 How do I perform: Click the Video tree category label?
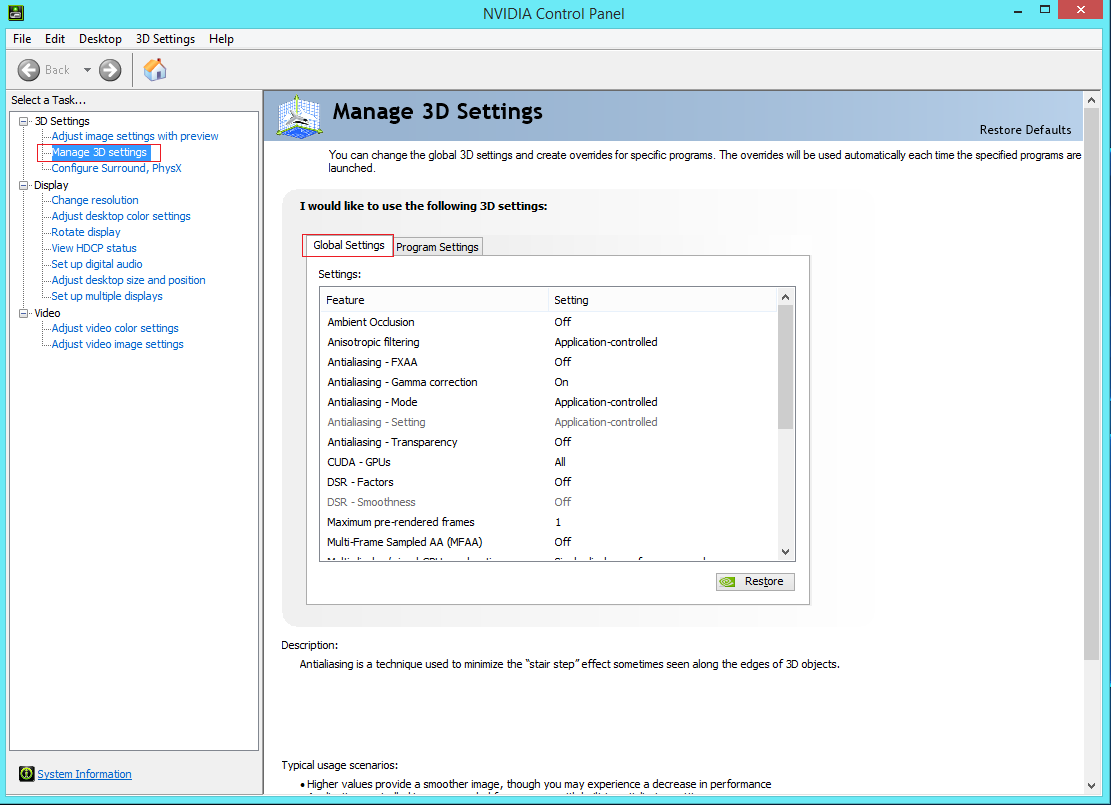[47, 313]
